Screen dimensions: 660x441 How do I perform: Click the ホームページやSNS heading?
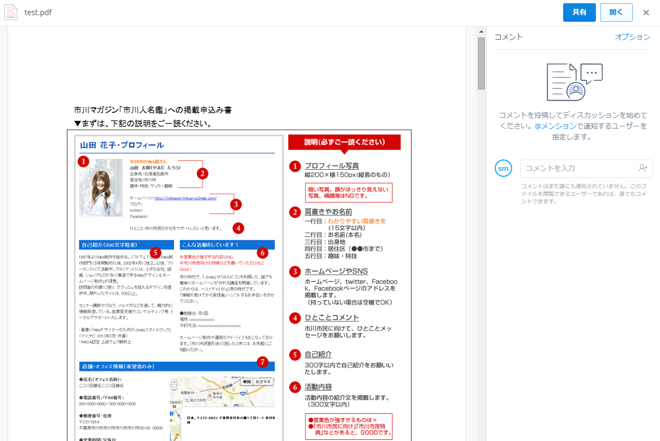point(336,271)
